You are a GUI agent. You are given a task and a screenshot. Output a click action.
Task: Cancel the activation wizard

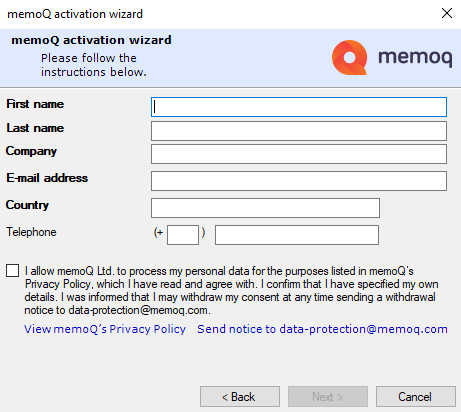(x=416, y=397)
